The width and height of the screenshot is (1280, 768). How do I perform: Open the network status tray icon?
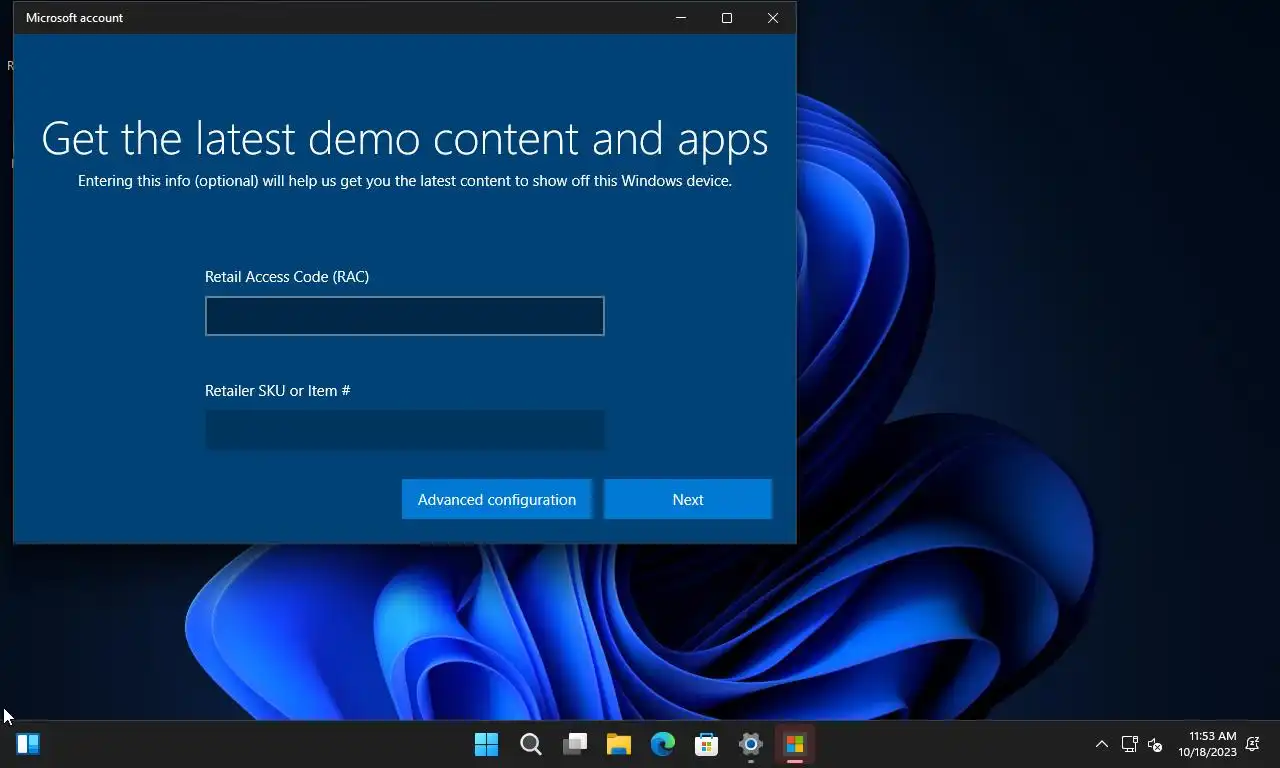click(x=1130, y=744)
